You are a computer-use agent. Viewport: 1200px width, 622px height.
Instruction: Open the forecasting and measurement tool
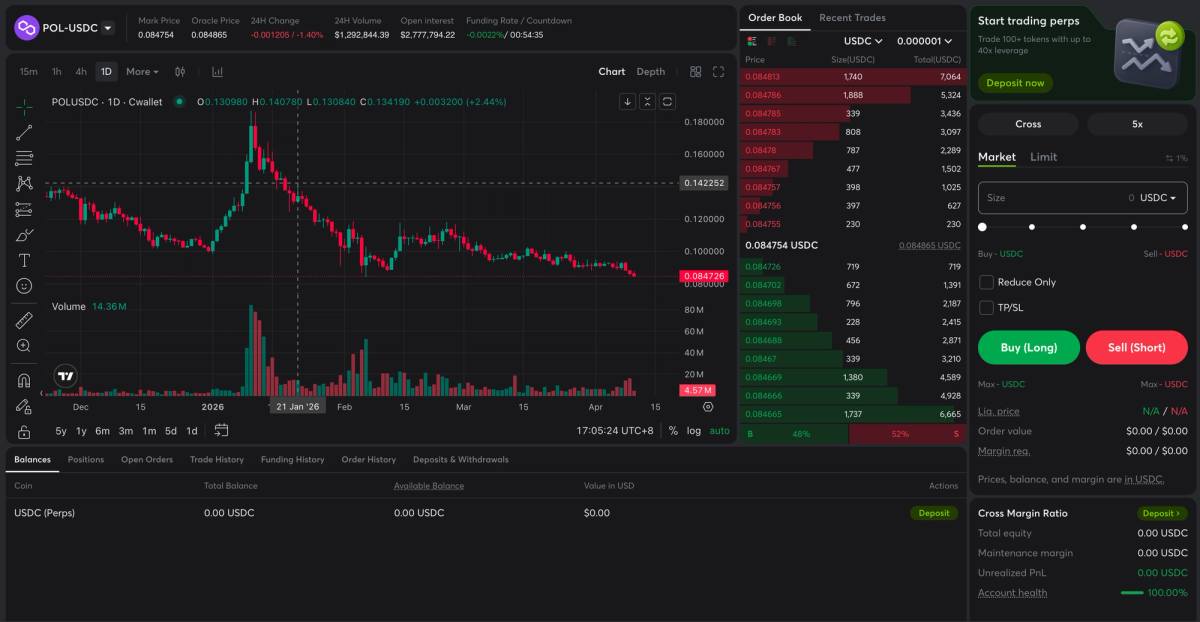[24, 210]
